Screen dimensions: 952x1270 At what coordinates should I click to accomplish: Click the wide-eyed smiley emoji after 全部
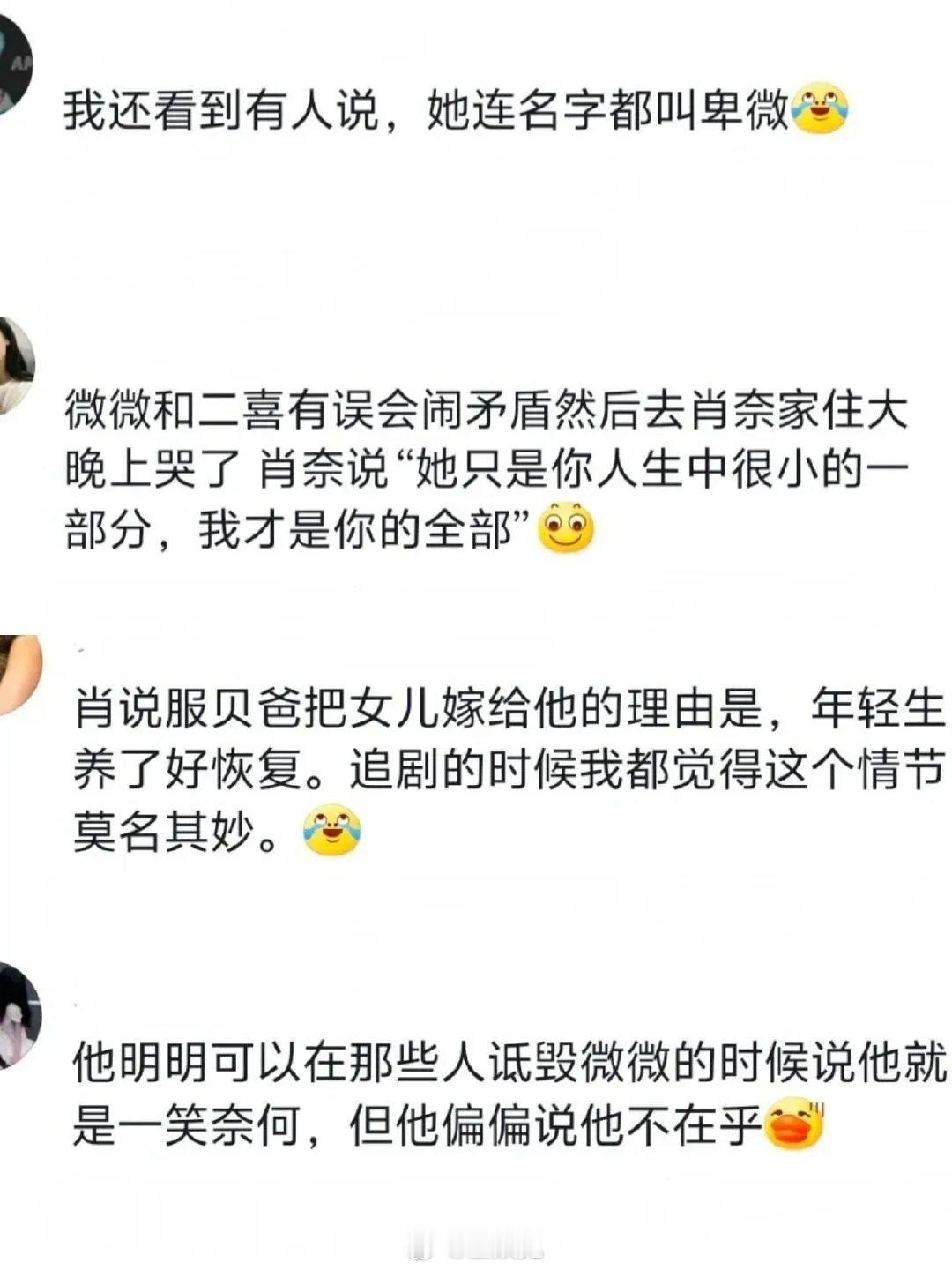(x=566, y=527)
